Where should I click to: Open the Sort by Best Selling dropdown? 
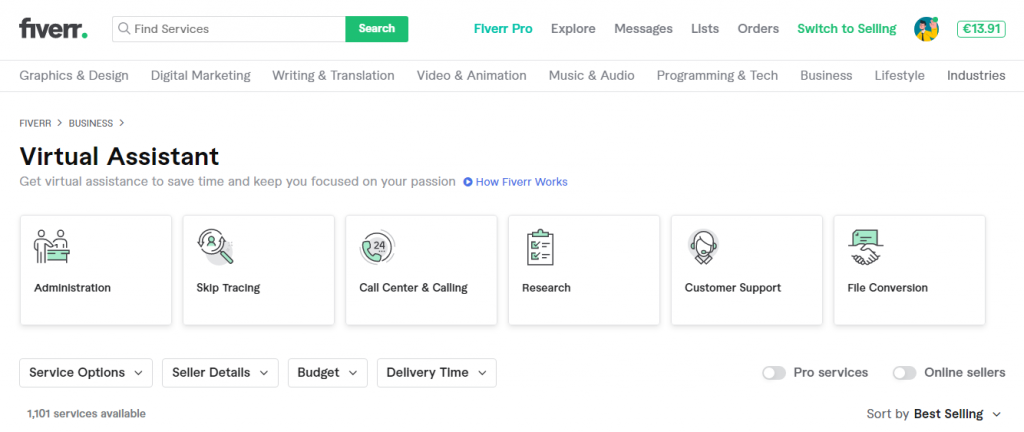(x=934, y=414)
